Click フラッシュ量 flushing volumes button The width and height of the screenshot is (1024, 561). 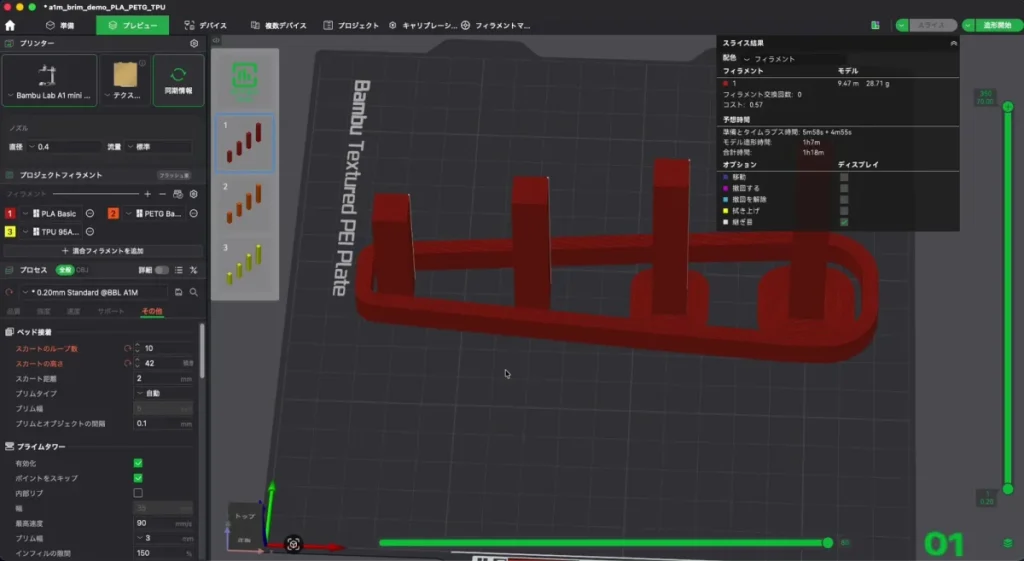174,175
